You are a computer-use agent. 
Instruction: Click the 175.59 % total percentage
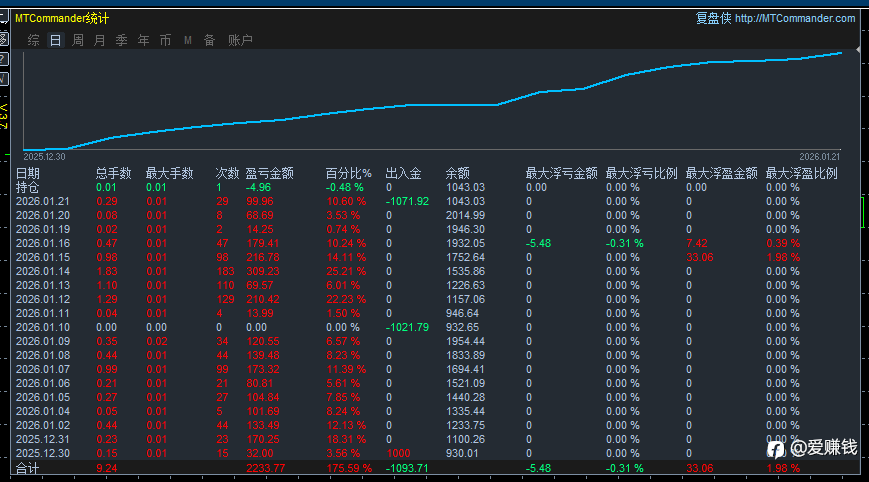[349, 468]
